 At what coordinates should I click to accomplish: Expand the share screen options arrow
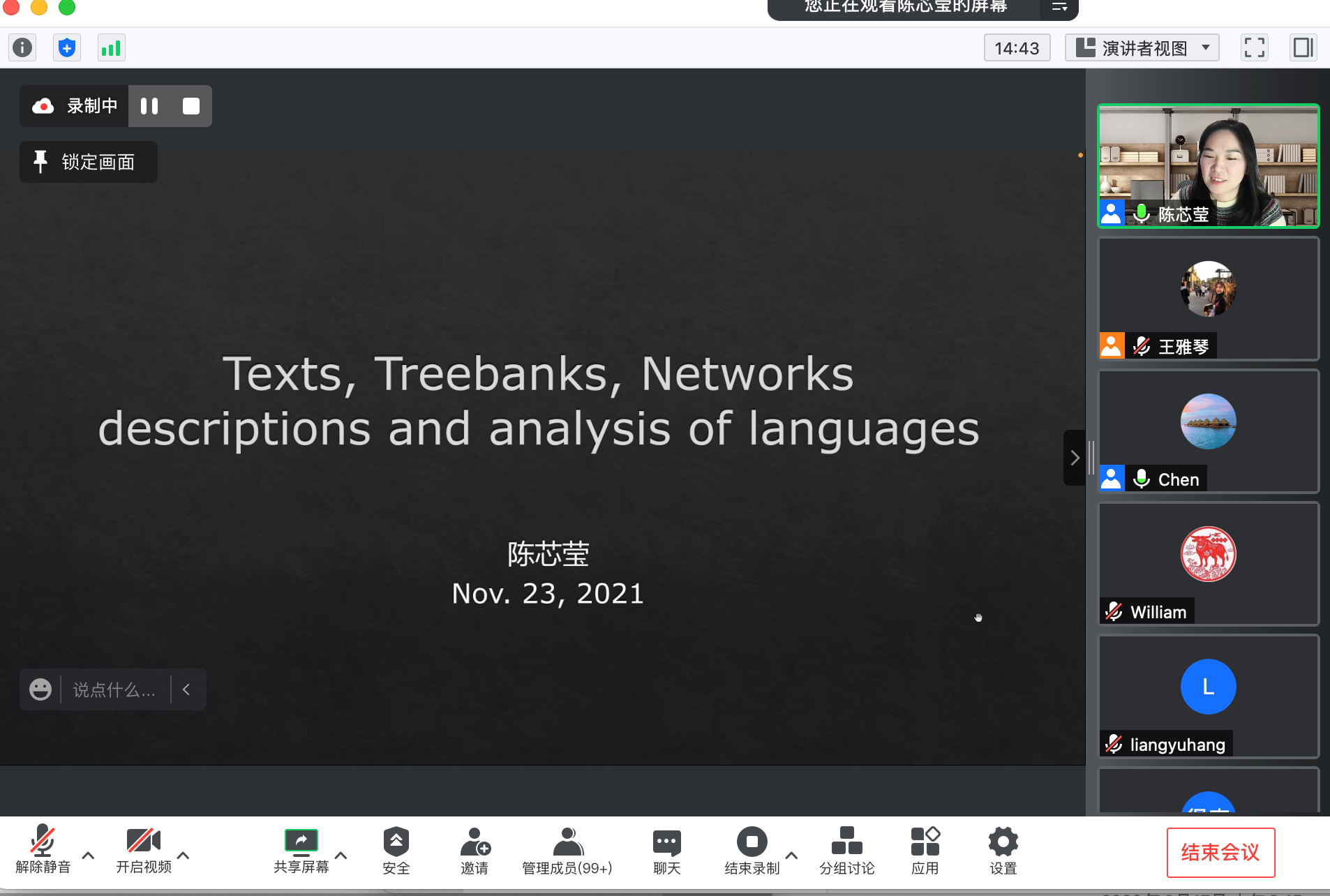click(341, 855)
